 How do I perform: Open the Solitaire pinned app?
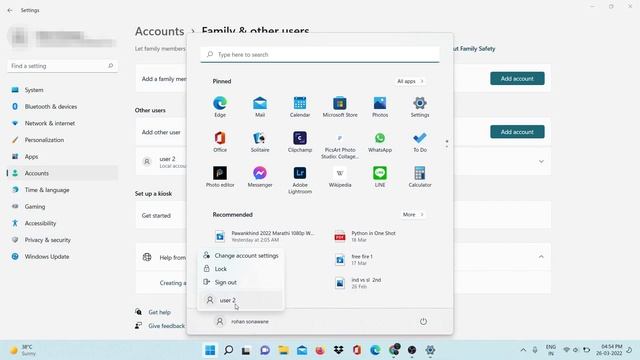(x=260, y=142)
